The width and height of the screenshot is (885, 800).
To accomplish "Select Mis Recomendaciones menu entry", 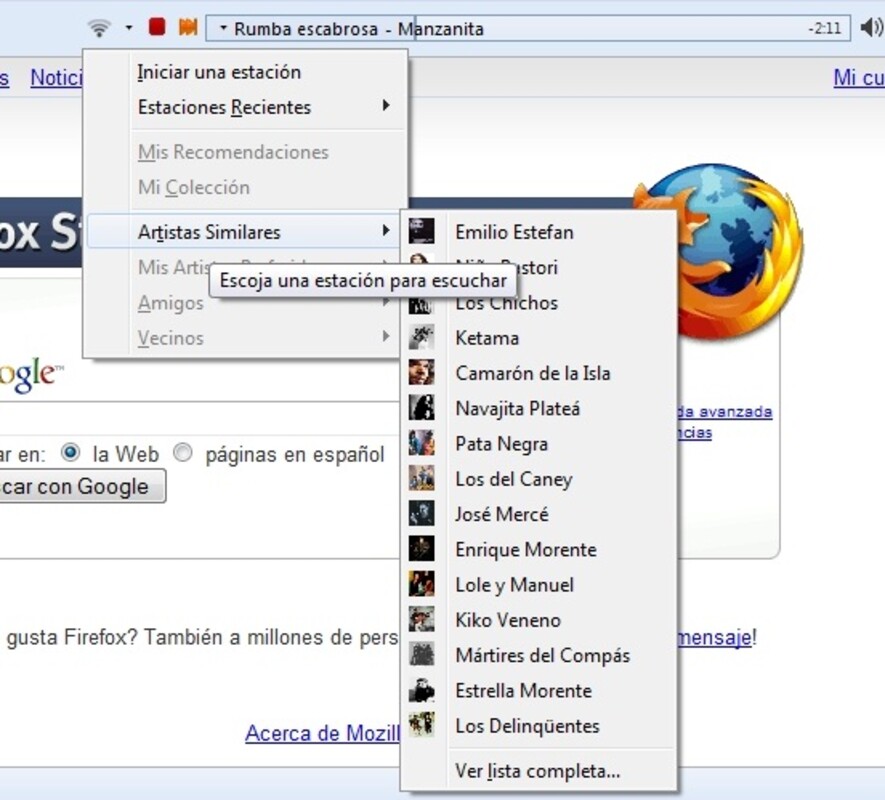I will pyautogui.click(x=247, y=152).
